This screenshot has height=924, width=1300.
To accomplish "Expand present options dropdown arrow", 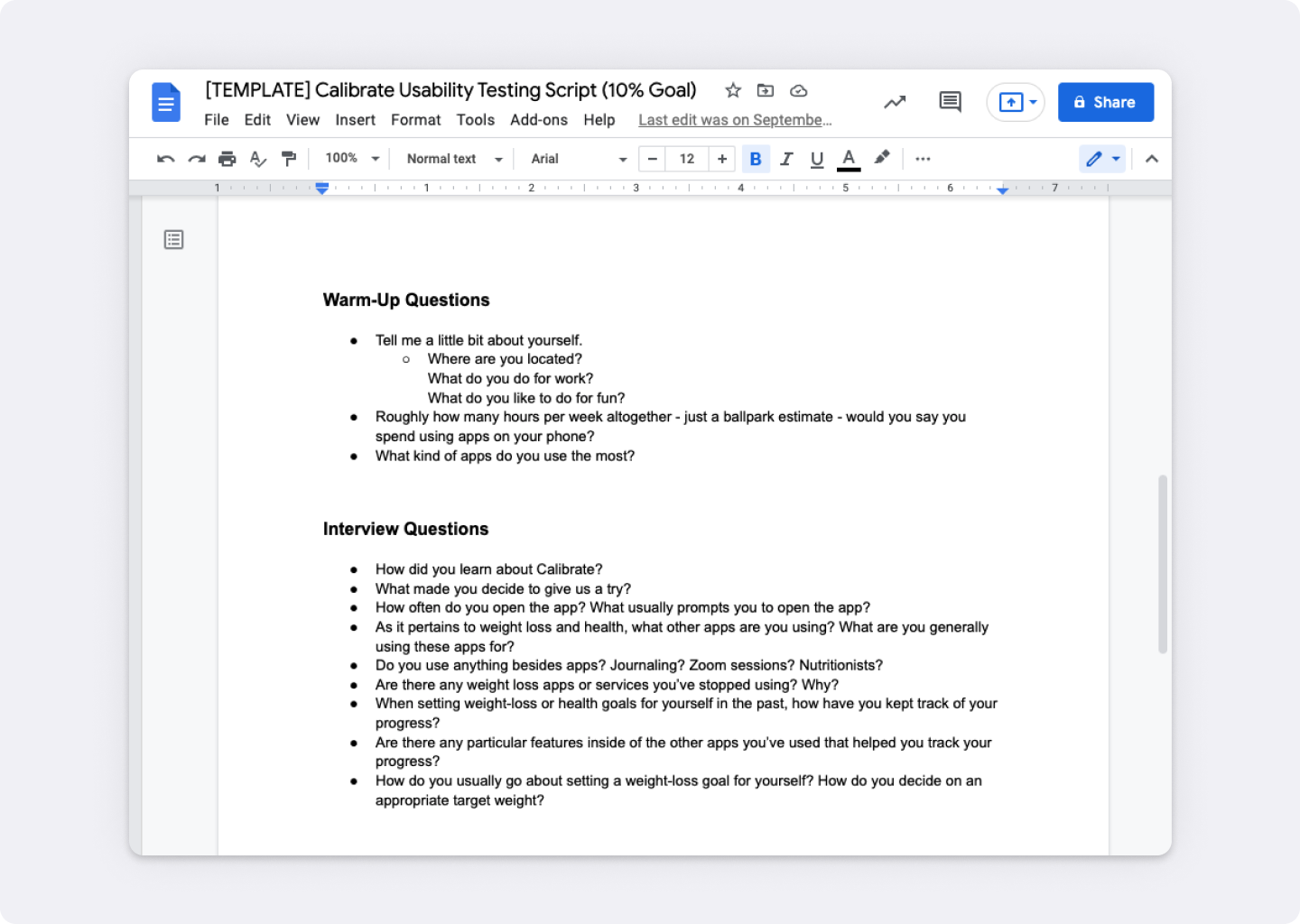I will click(1033, 102).
